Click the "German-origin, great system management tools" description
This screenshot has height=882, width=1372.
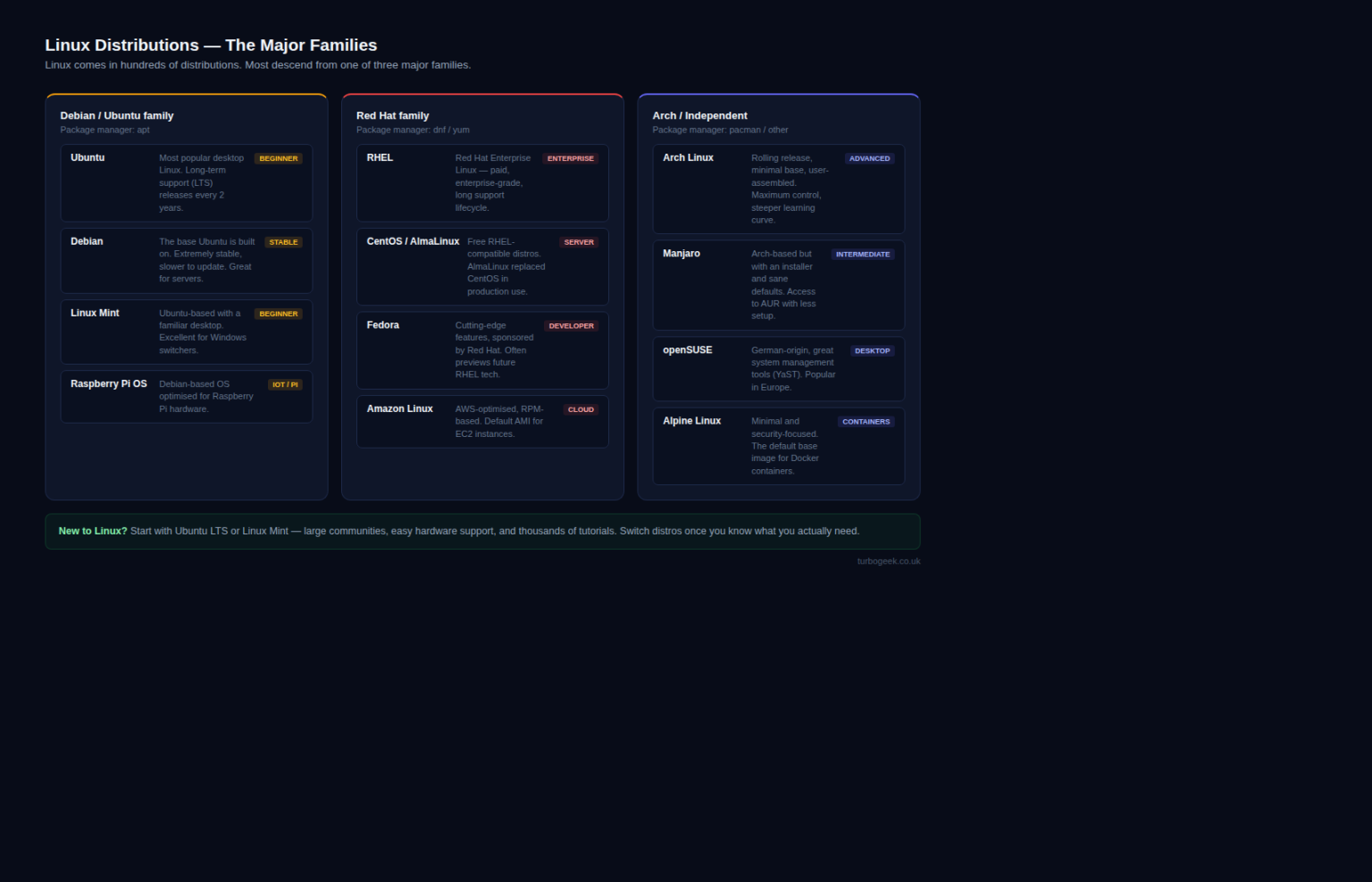pyautogui.click(x=795, y=369)
